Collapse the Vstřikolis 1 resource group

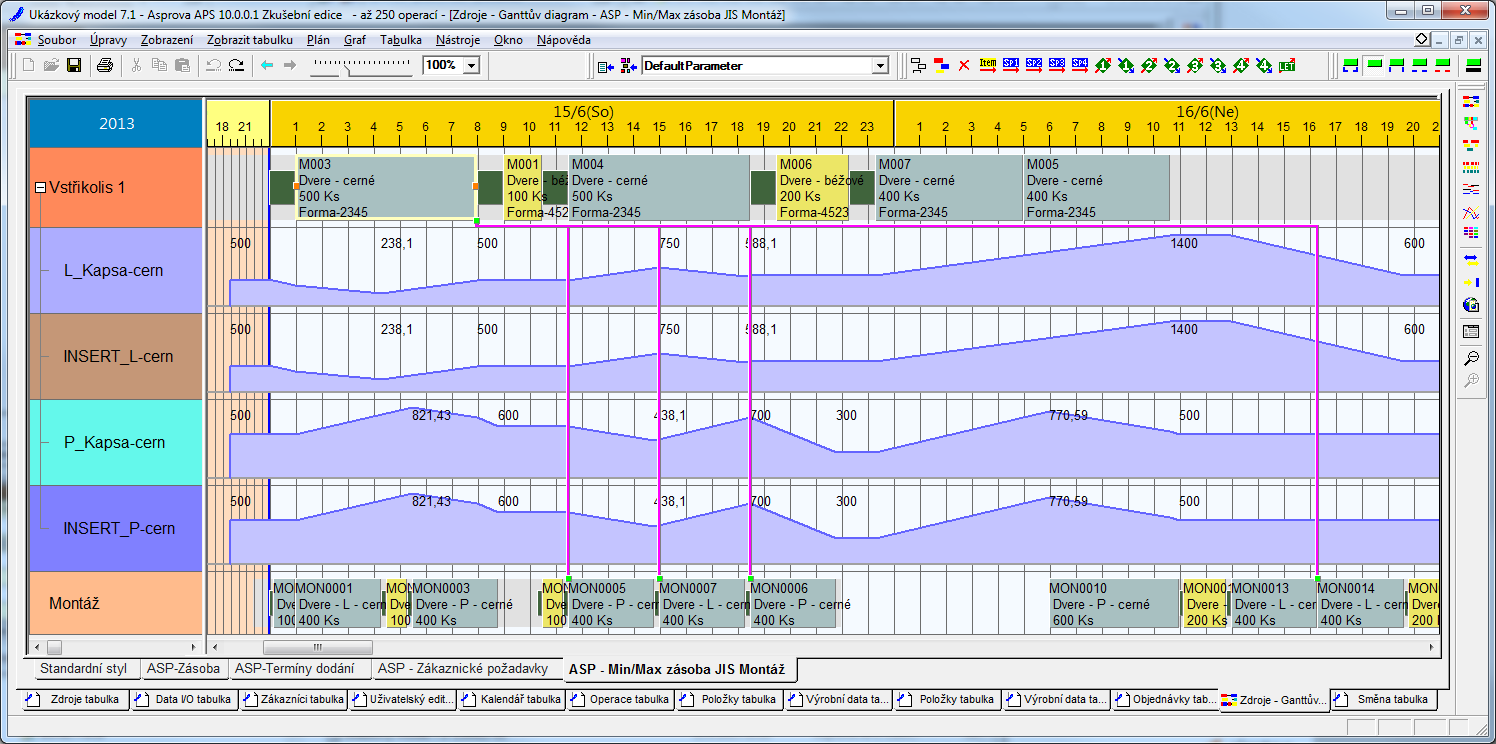pyautogui.click(x=40, y=187)
